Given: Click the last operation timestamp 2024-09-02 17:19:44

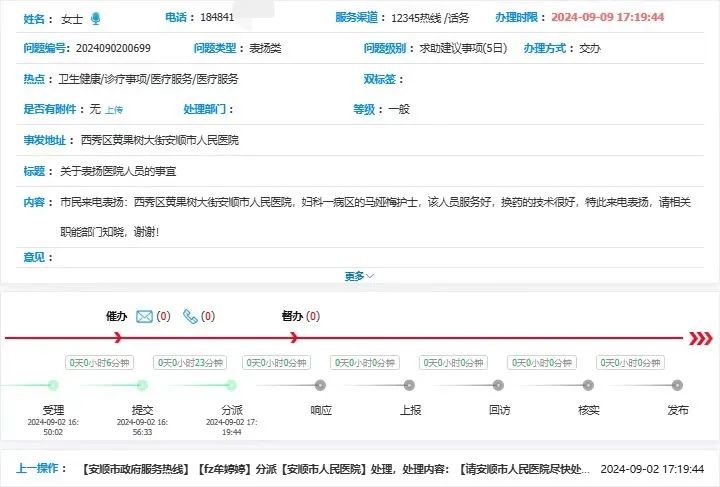Looking at the screenshot, I should (652, 469).
